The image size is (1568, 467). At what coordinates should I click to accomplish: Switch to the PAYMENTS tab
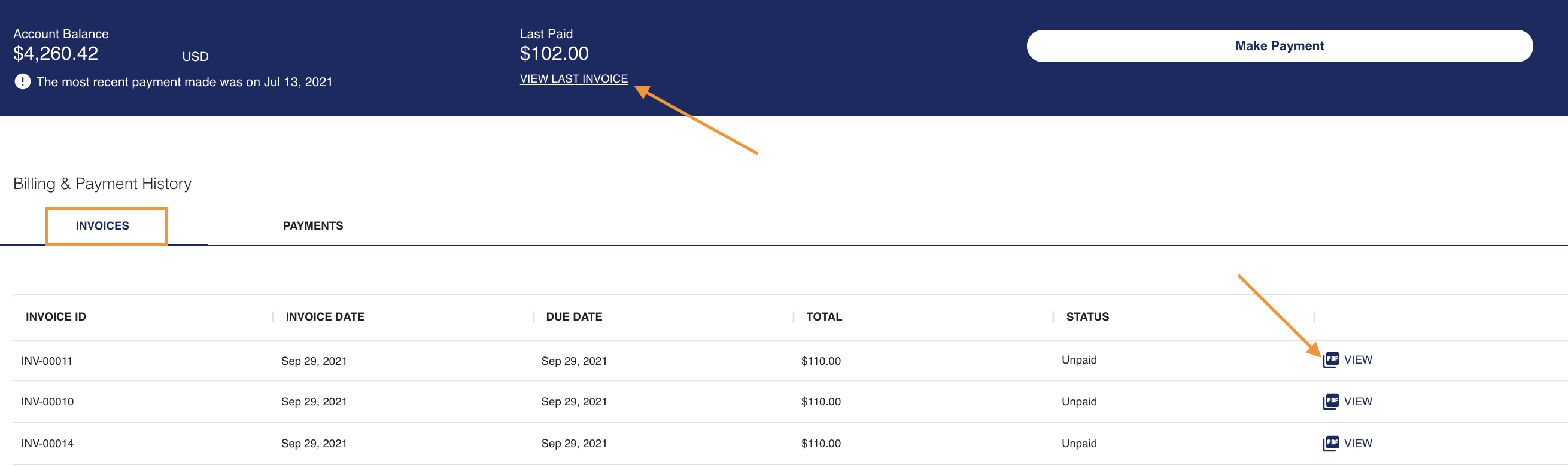313,226
